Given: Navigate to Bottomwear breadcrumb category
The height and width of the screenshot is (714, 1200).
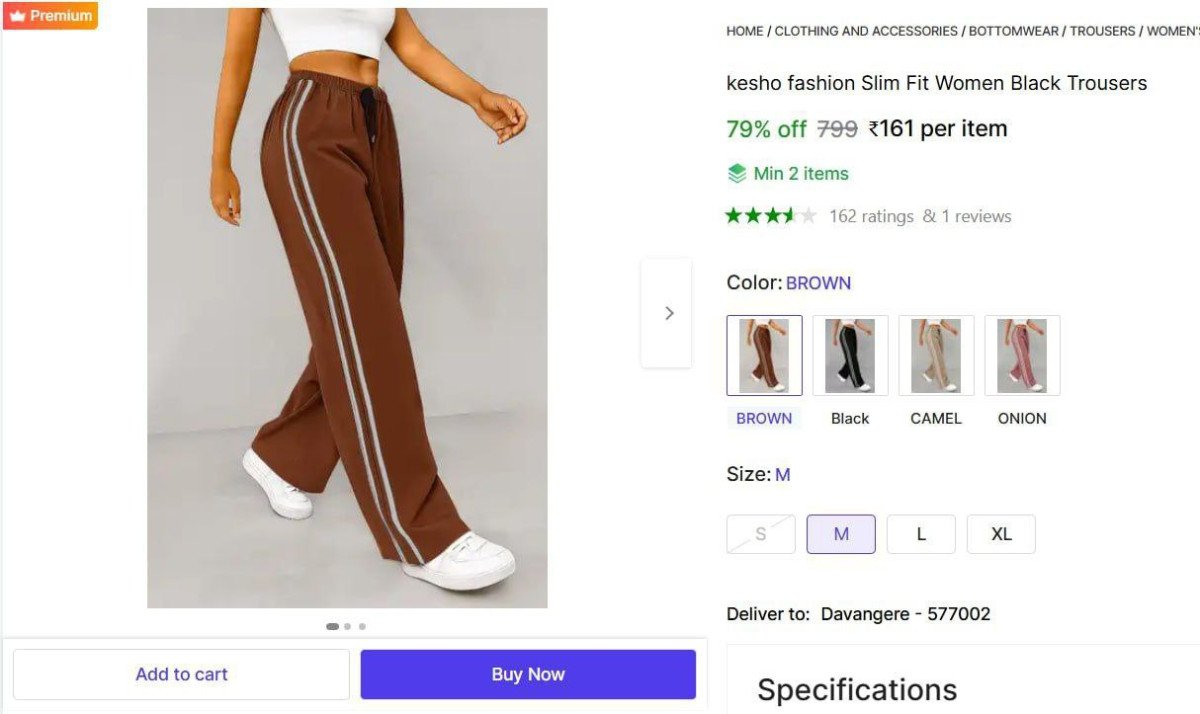Looking at the screenshot, I should (x=1013, y=31).
